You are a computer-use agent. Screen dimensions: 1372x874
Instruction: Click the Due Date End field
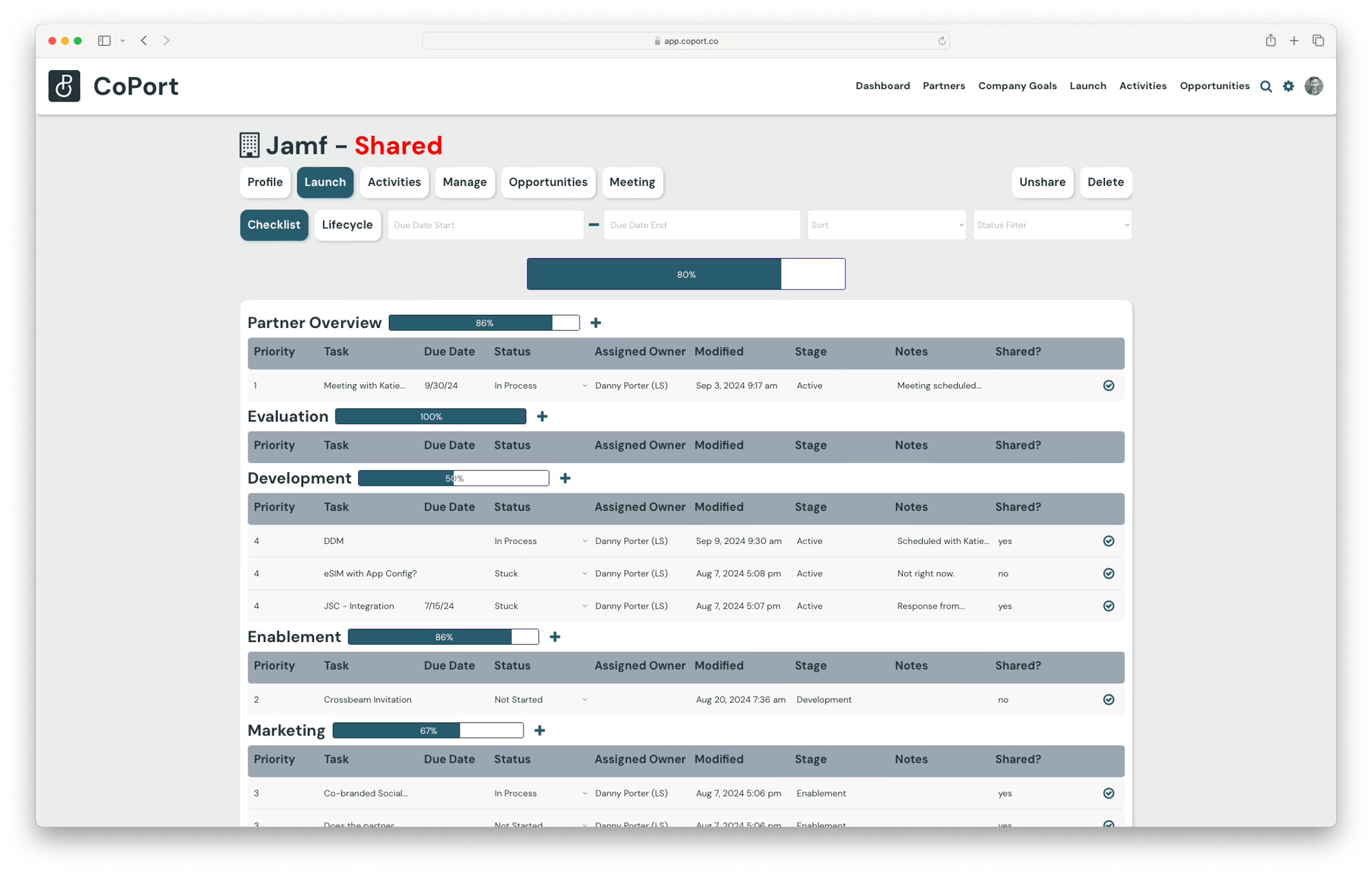pos(702,225)
